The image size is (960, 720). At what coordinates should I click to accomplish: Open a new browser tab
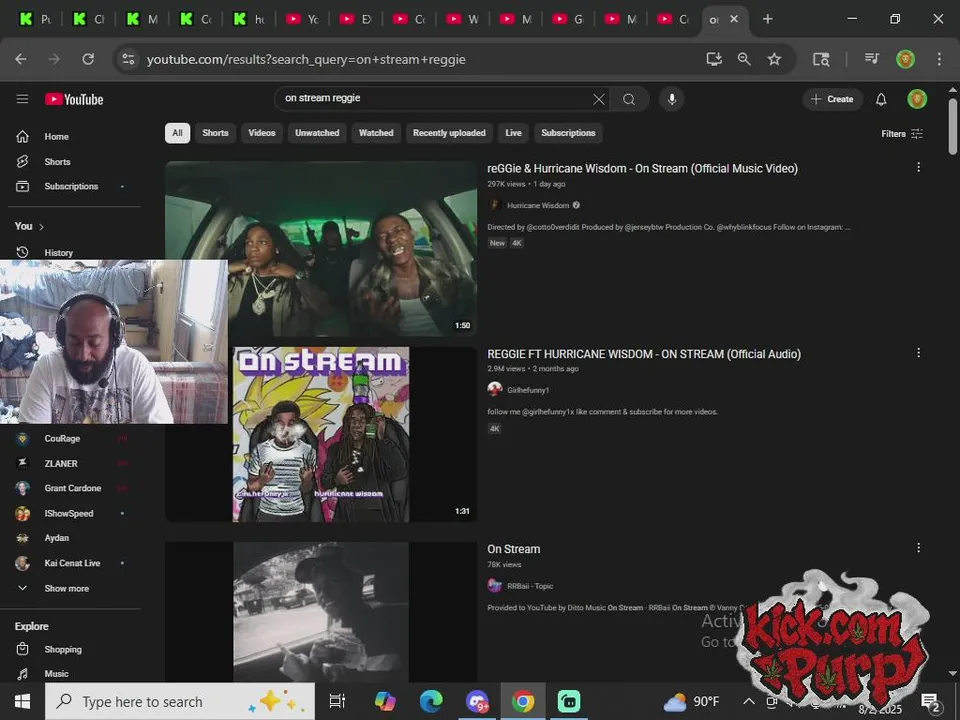tap(767, 19)
